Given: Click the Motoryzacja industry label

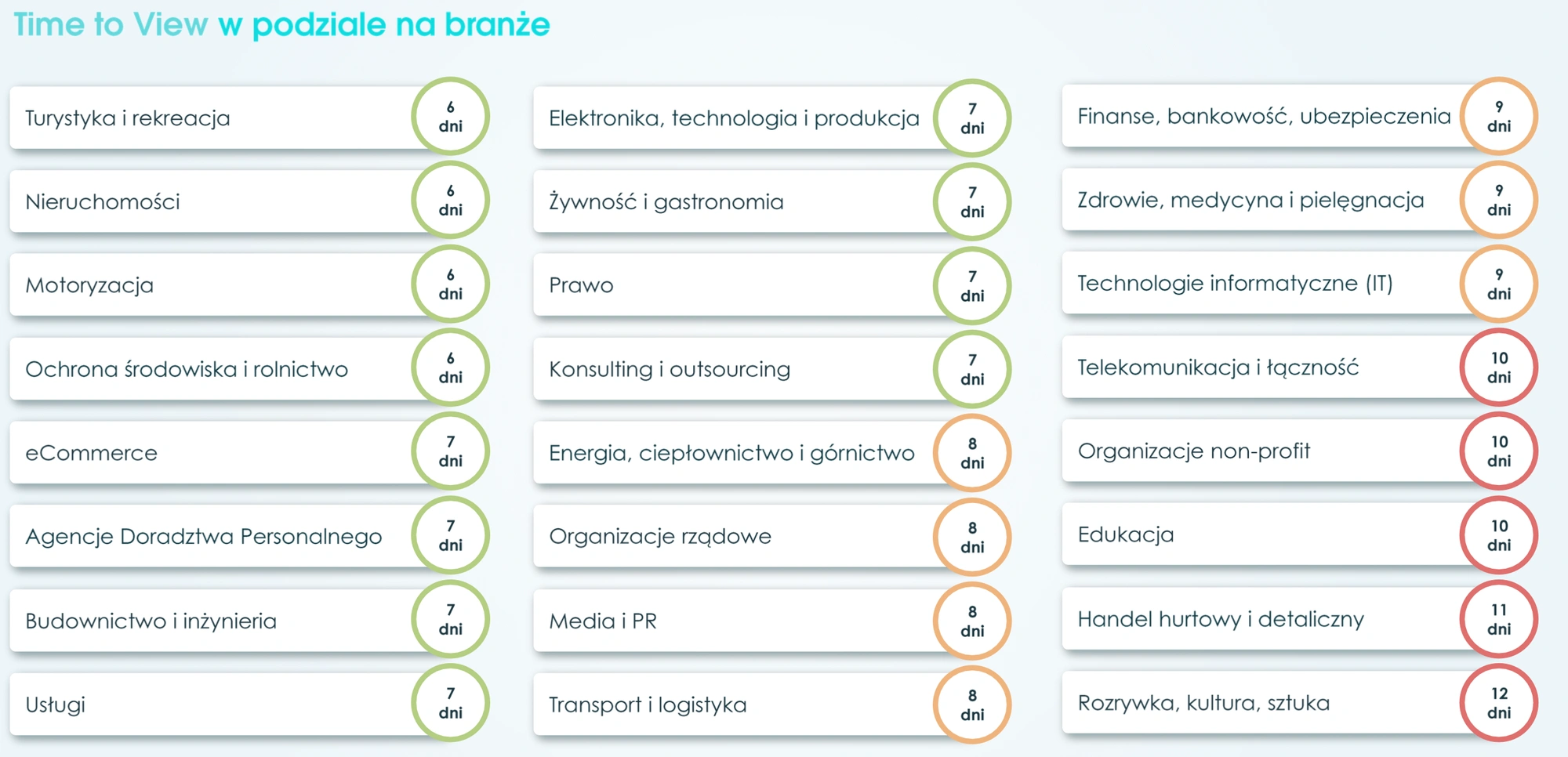Looking at the screenshot, I should click(89, 285).
